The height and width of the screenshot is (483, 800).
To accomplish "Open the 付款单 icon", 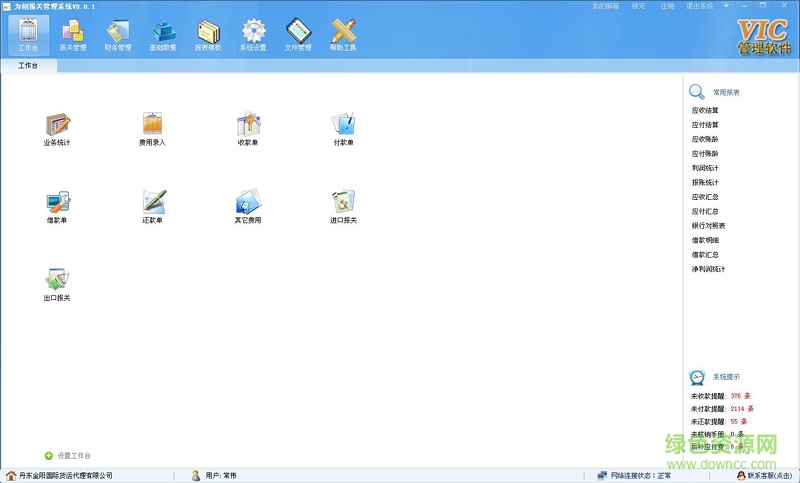I will (343, 125).
